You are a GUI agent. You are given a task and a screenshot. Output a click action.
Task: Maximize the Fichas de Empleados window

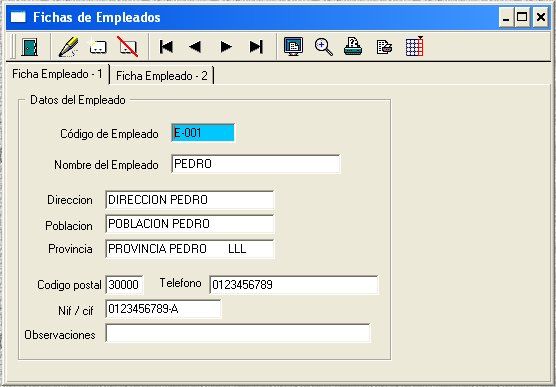522,18
